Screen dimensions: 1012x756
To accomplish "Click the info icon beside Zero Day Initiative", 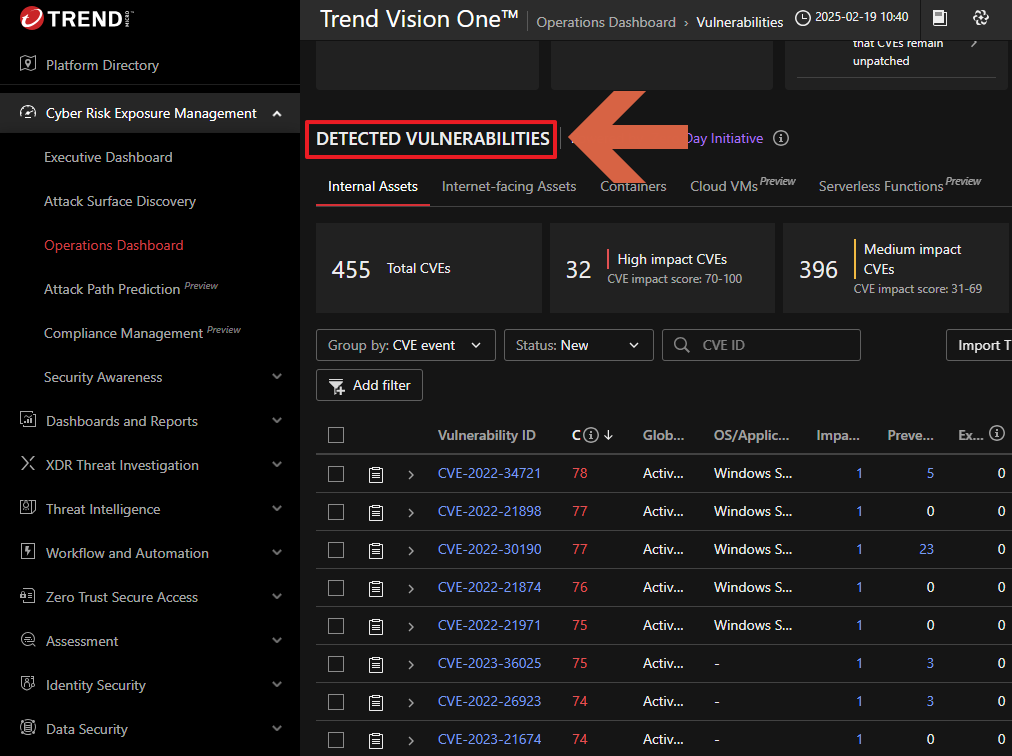I will click(x=782, y=139).
